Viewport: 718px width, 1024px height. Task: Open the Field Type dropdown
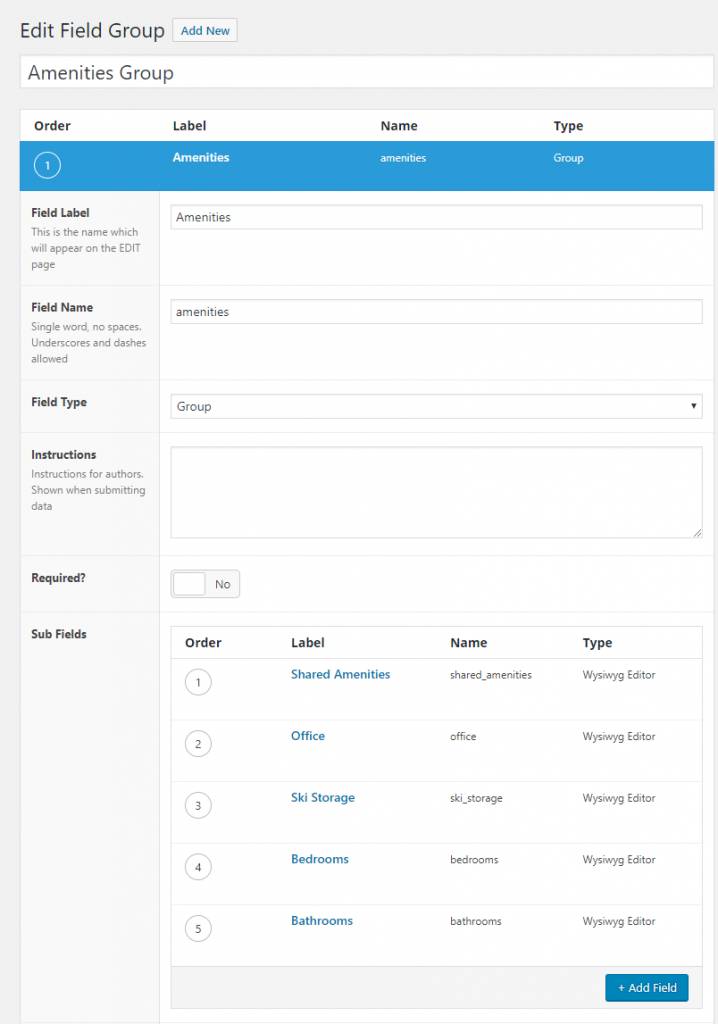(x=437, y=406)
